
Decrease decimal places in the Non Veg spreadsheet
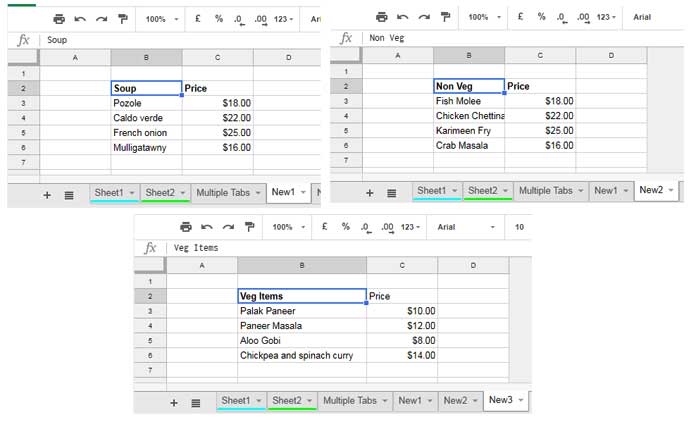coord(562,17)
